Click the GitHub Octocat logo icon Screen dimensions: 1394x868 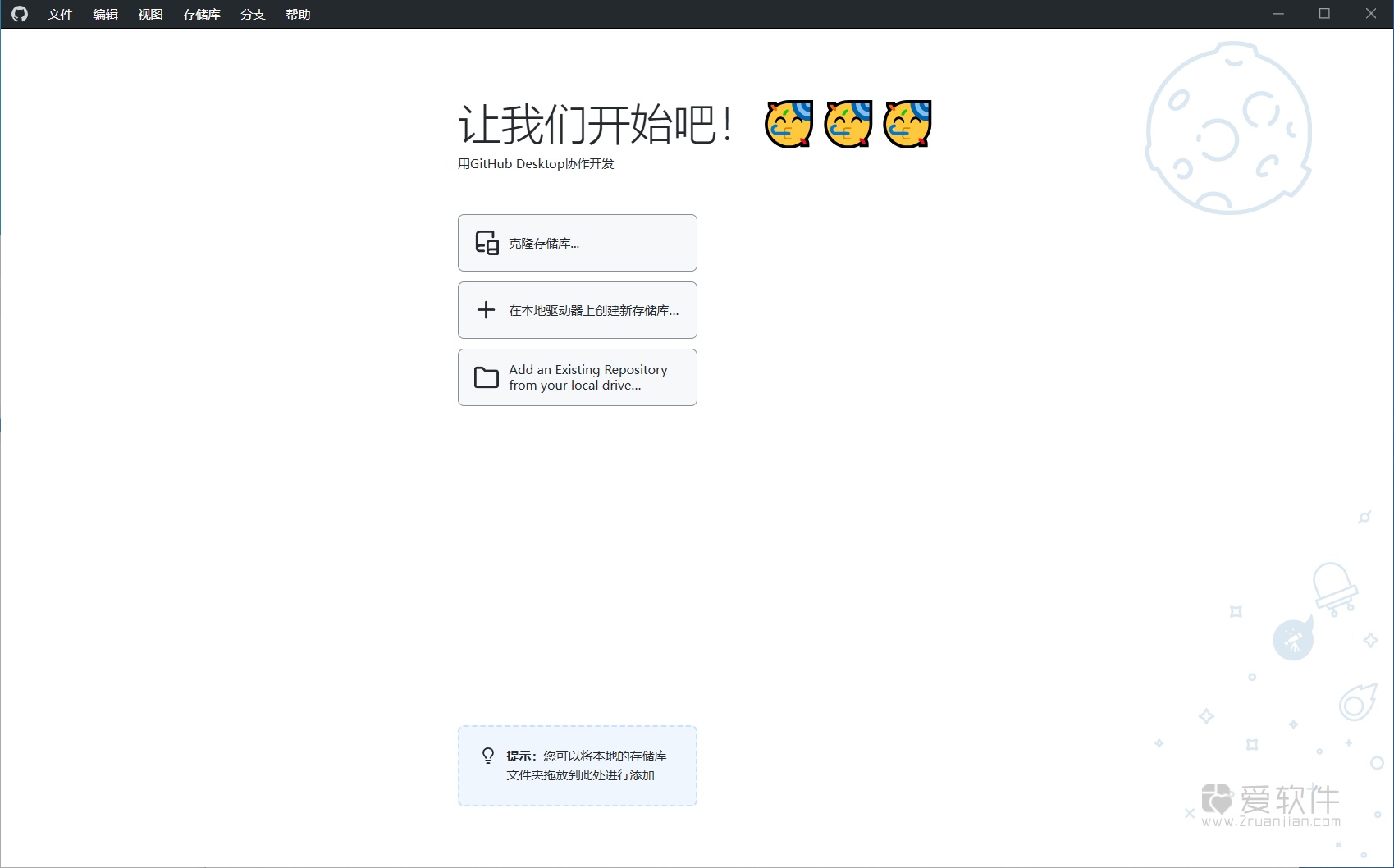[20, 14]
